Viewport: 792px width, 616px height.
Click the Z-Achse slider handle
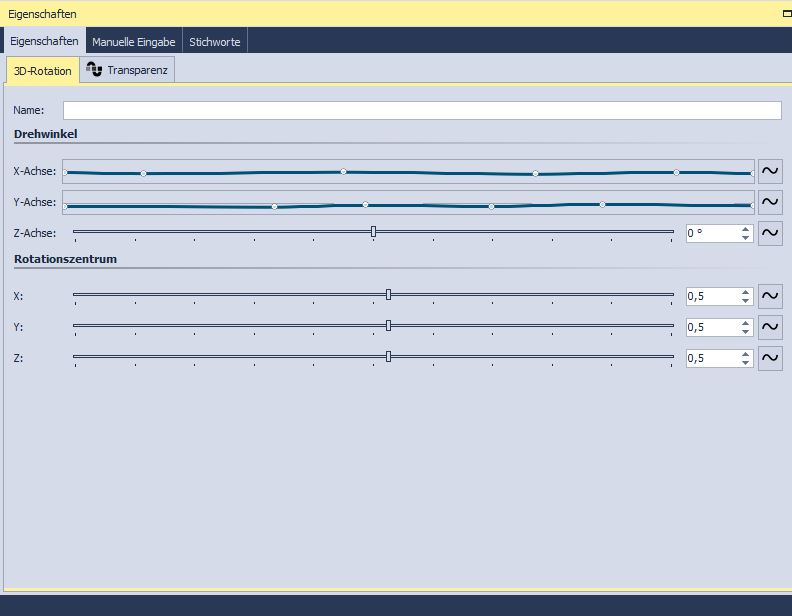point(373,232)
